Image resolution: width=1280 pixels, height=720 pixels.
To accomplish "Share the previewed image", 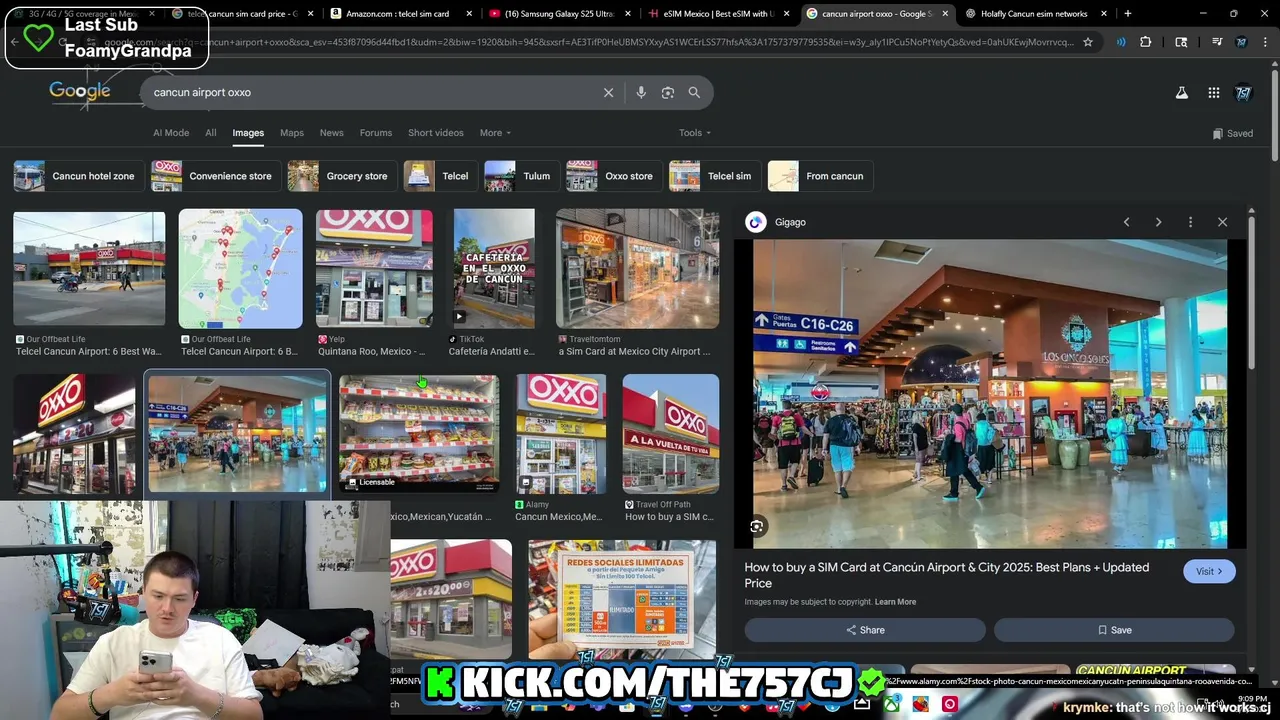I will coord(865,630).
